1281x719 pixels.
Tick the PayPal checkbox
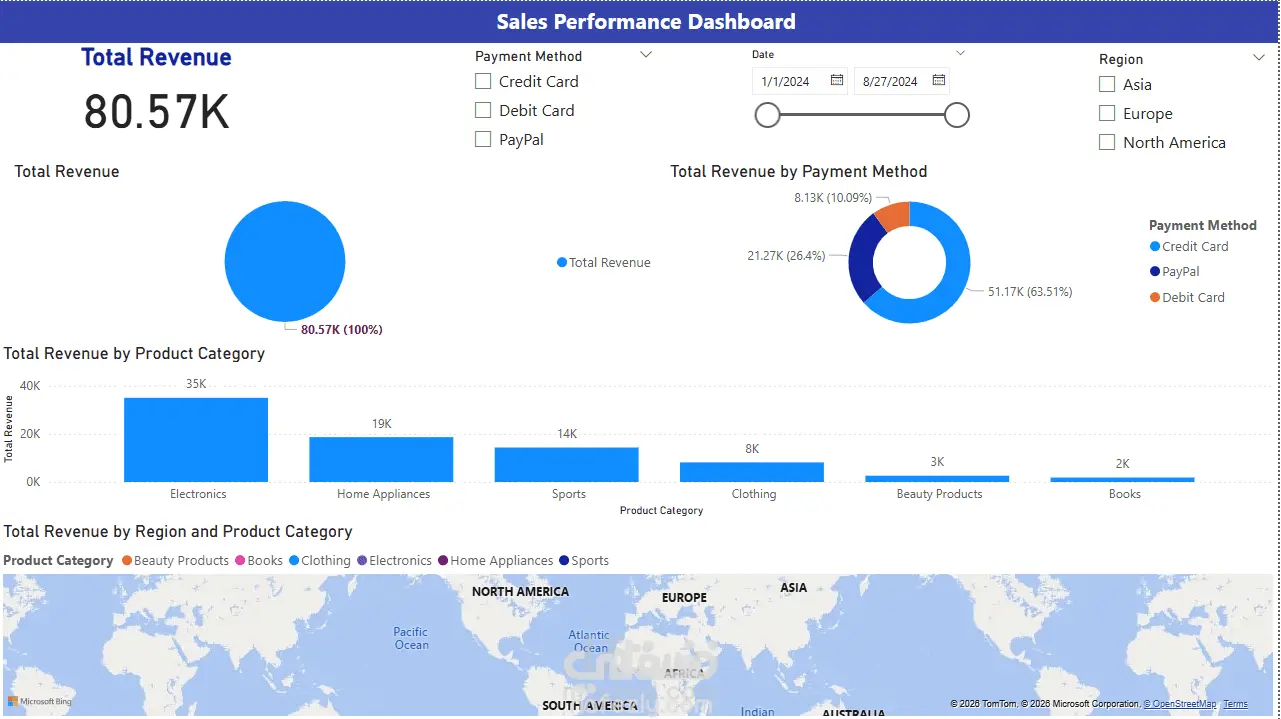[483, 139]
